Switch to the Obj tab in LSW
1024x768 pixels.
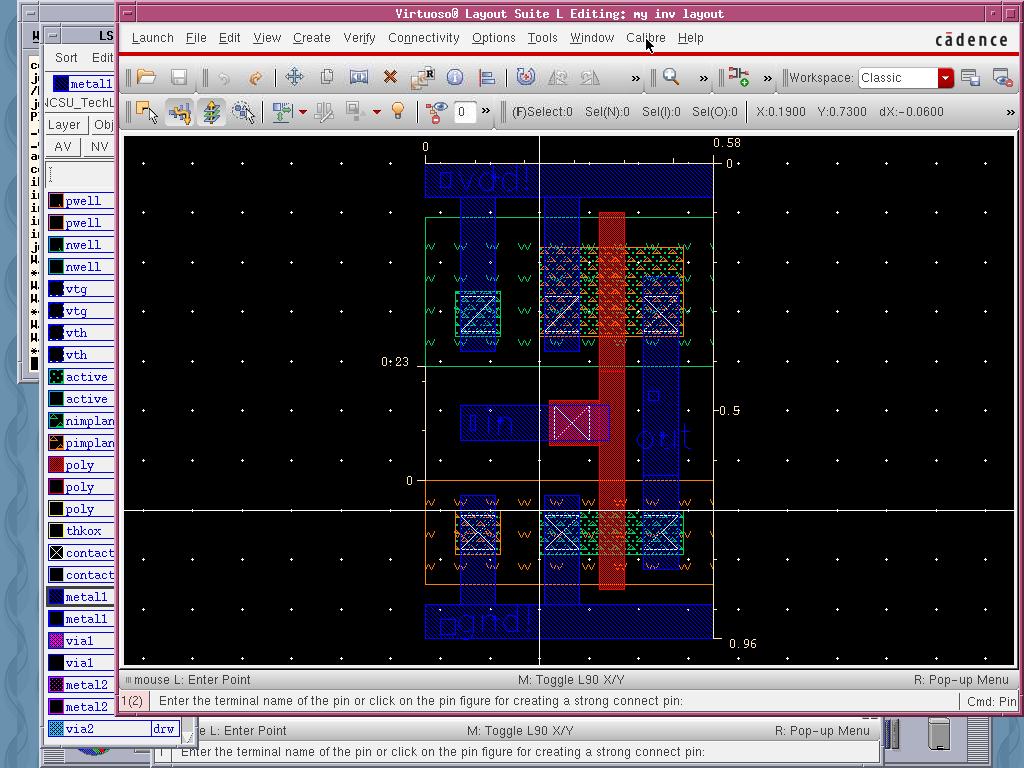(102, 125)
